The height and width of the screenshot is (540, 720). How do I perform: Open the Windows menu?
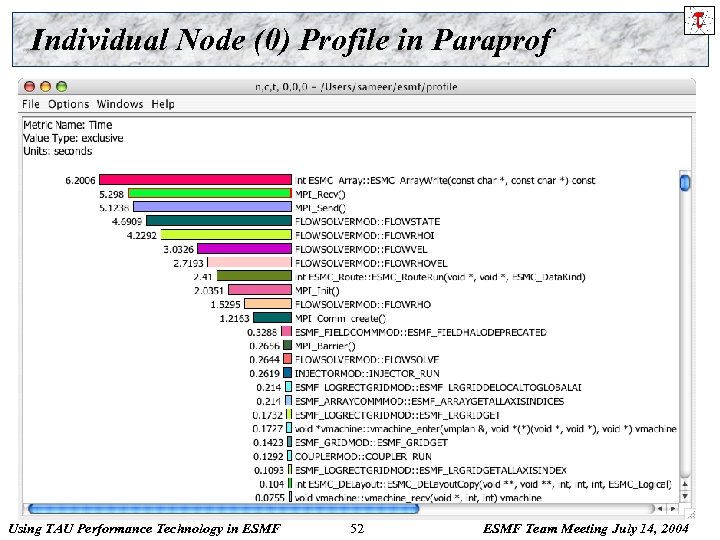120,104
